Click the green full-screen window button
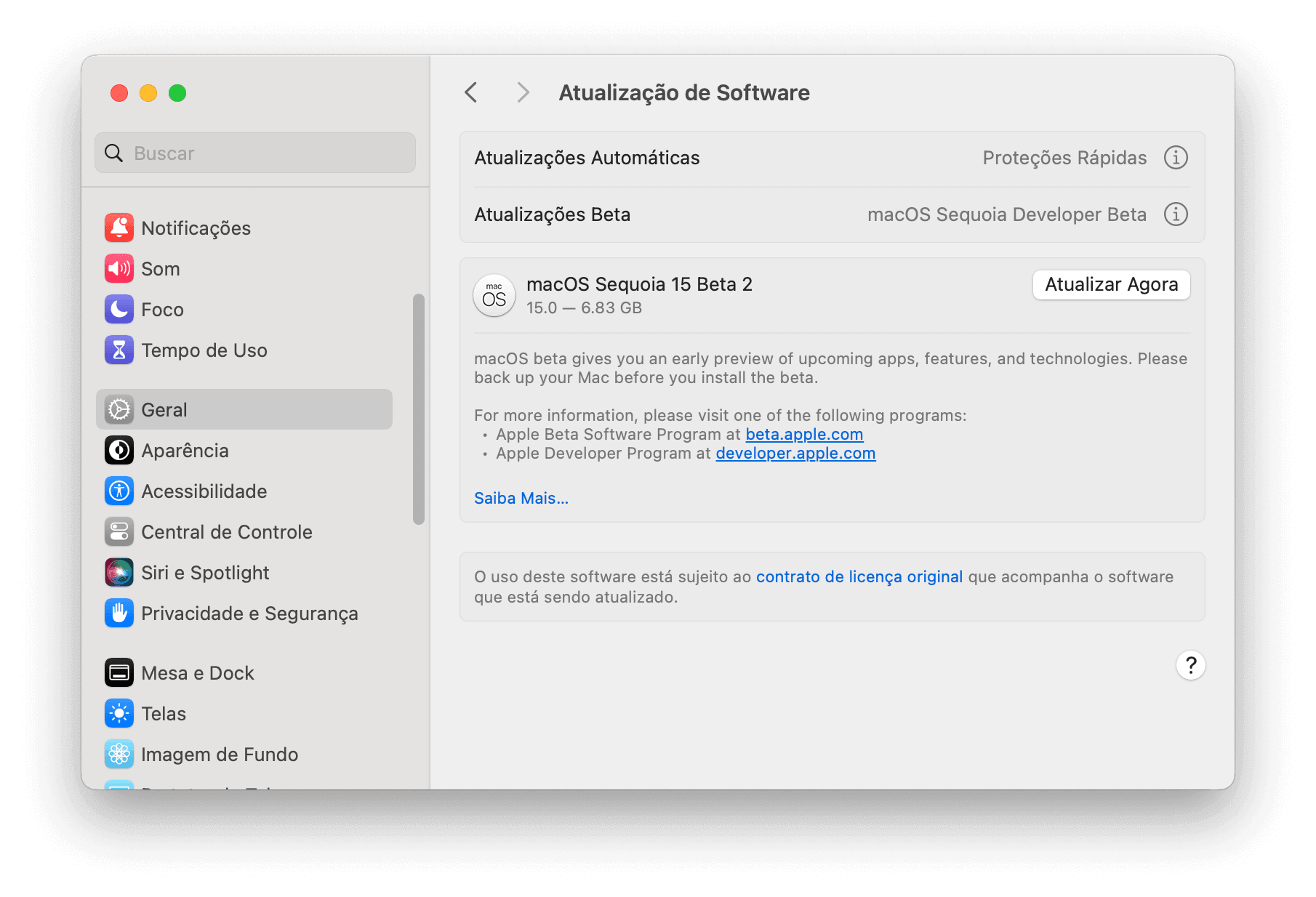This screenshot has width=1316, height=897. [x=177, y=93]
